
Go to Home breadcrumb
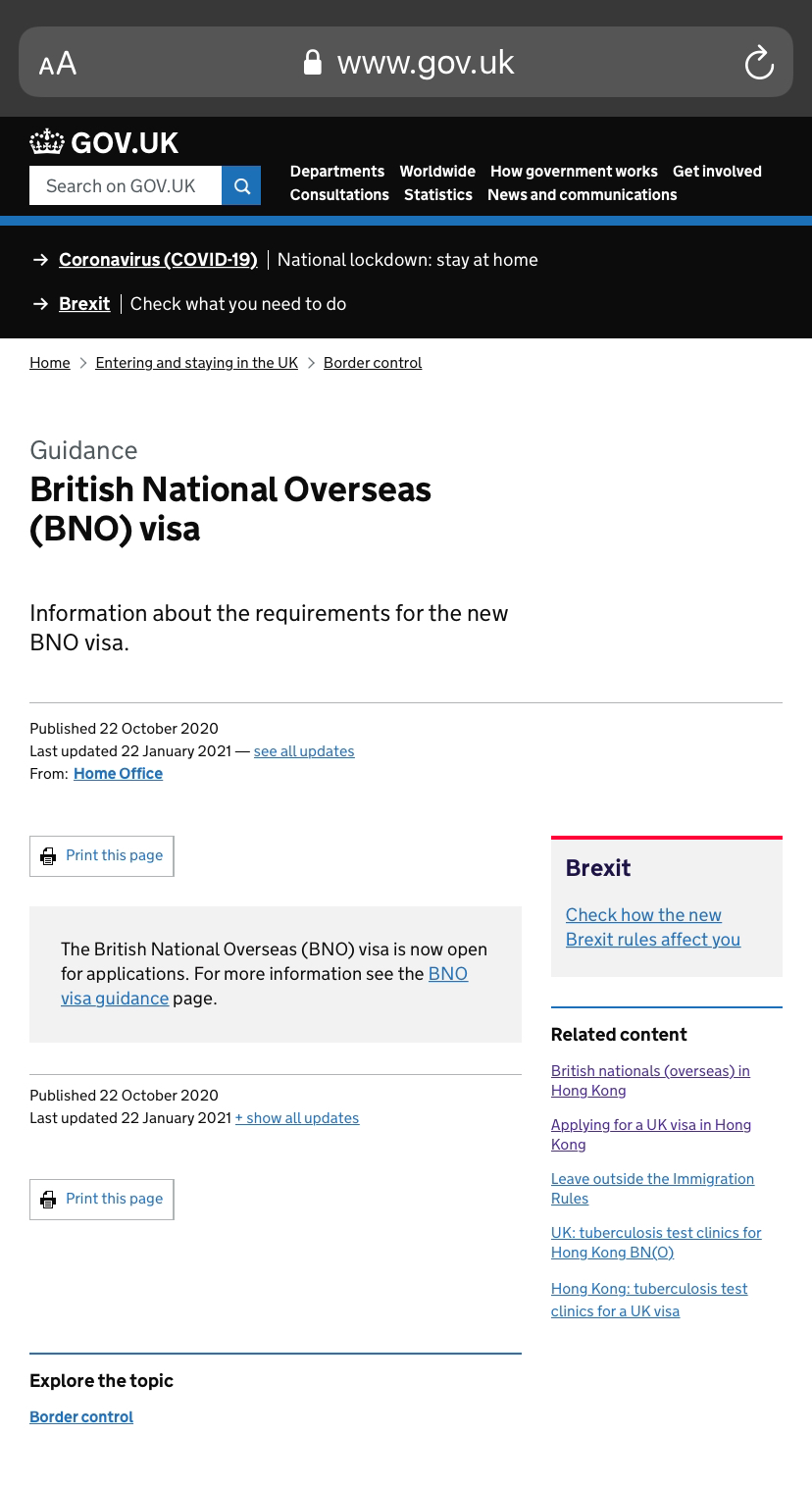(x=50, y=363)
